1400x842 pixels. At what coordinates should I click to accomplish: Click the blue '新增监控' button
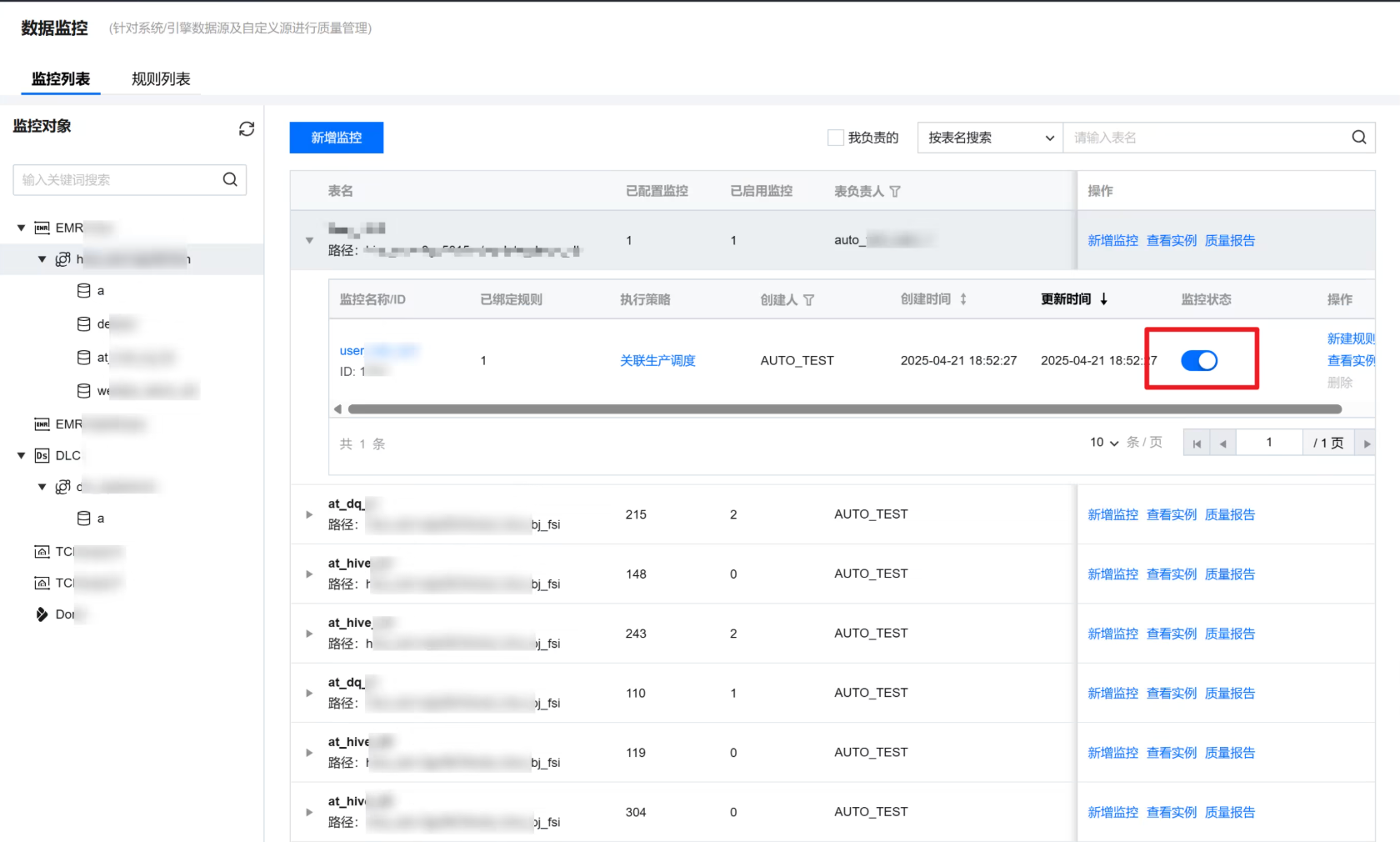(336, 138)
